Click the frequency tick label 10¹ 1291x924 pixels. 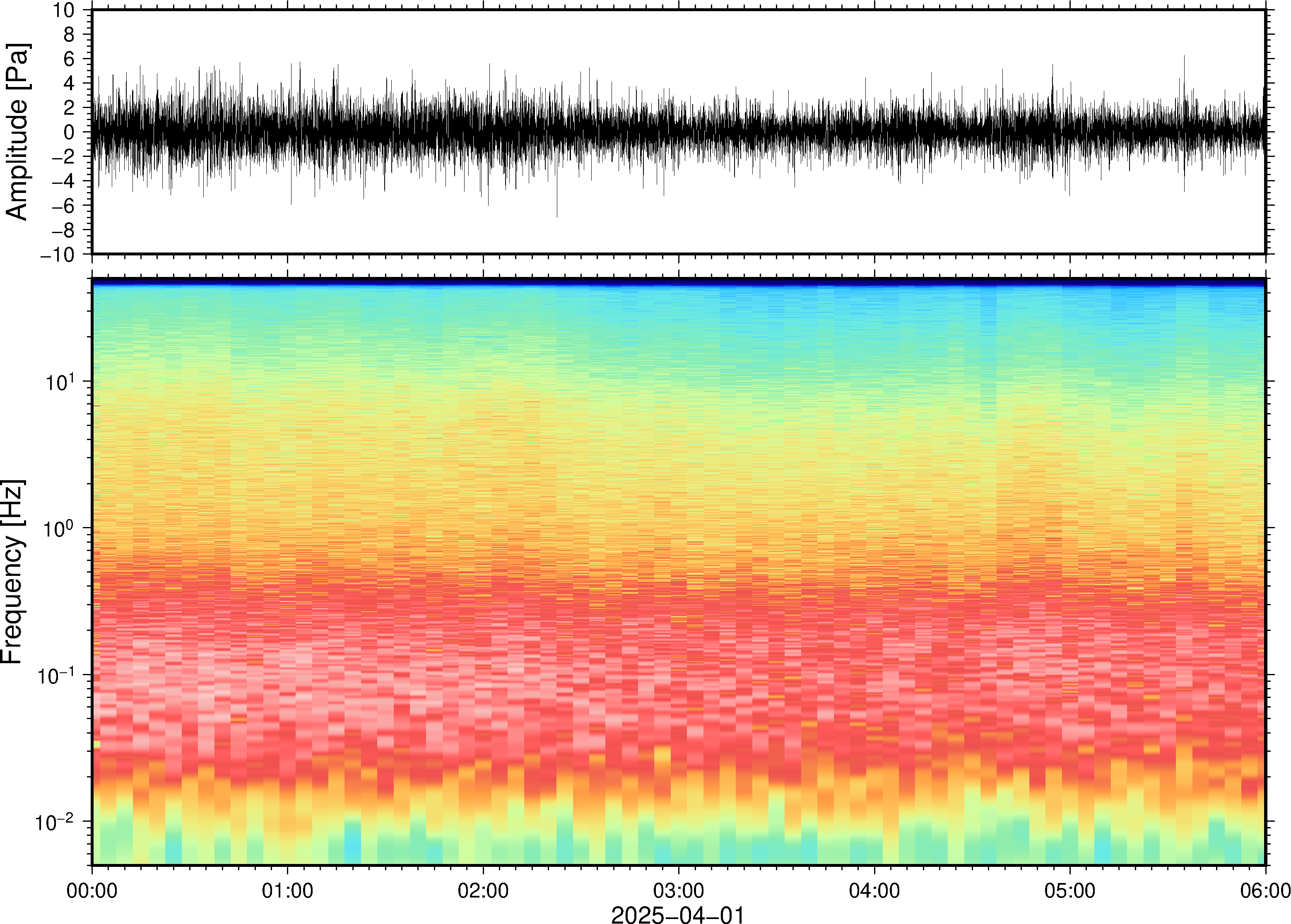coord(60,380)
